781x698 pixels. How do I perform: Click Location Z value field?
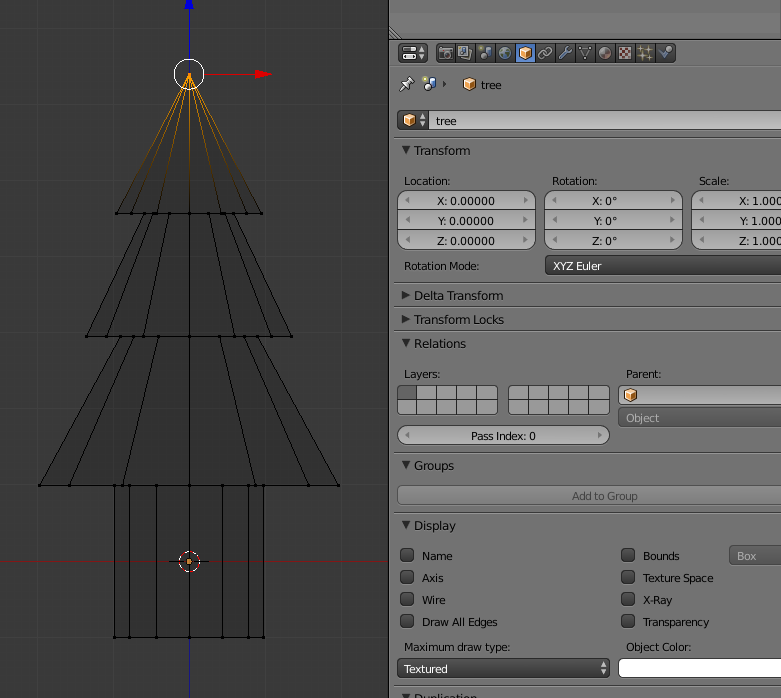point(466,241)
